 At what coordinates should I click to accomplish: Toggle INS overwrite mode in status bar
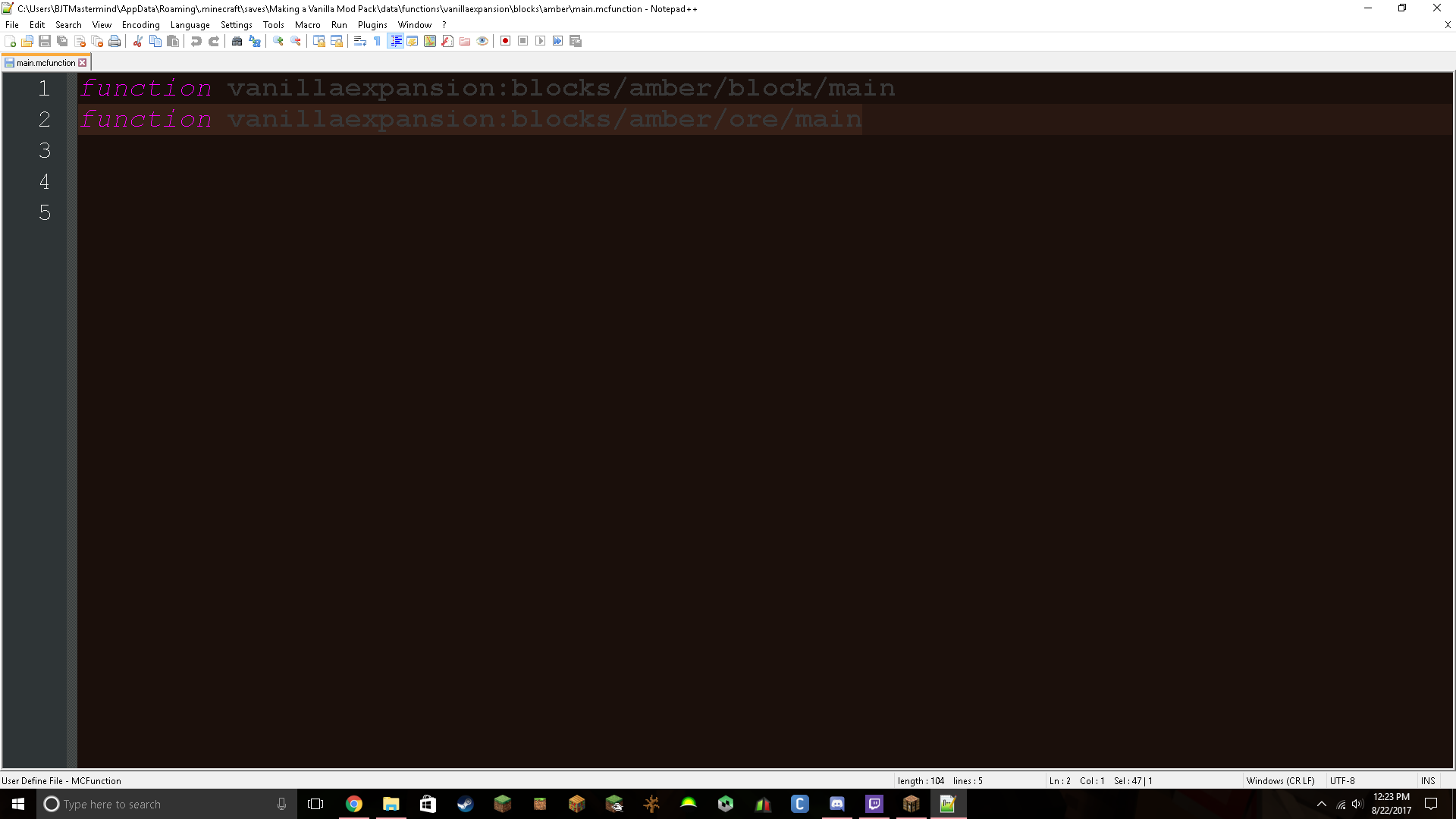pyautogui.click(x=1427, y=780)
